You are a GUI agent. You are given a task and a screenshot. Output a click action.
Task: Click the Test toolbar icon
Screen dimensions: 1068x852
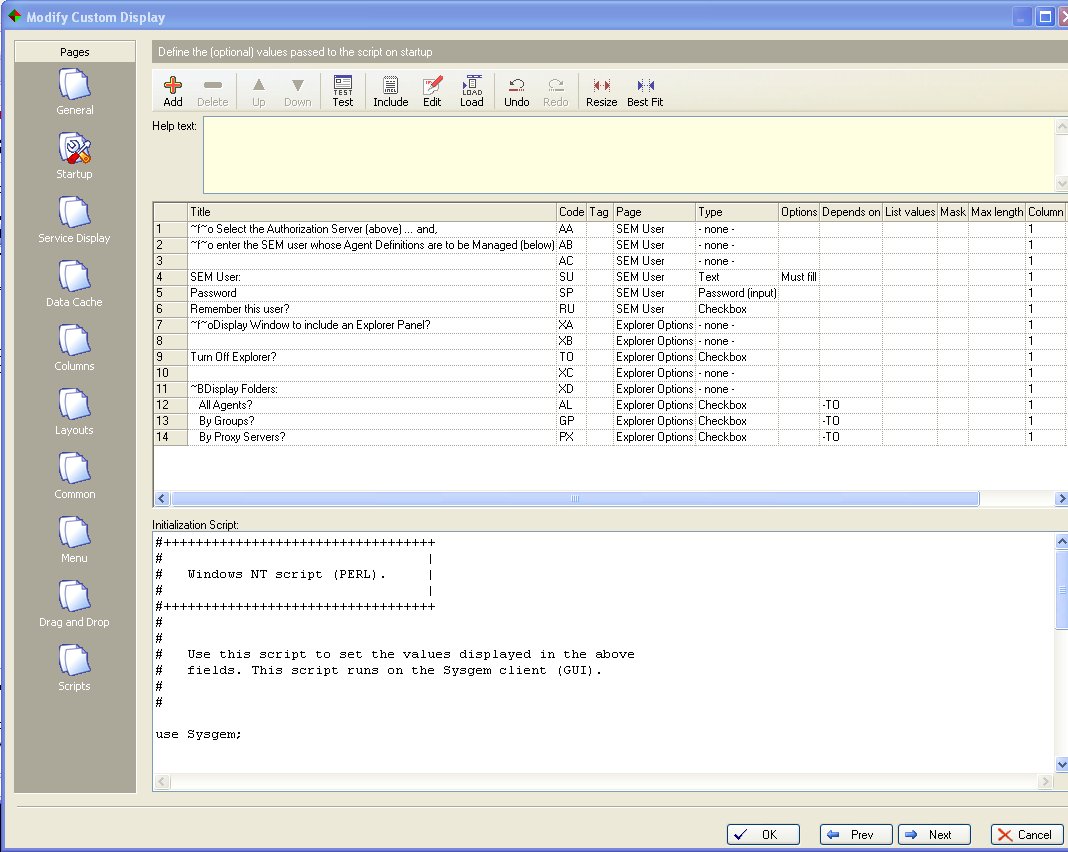pyautogui.click(x=343, y=91)
